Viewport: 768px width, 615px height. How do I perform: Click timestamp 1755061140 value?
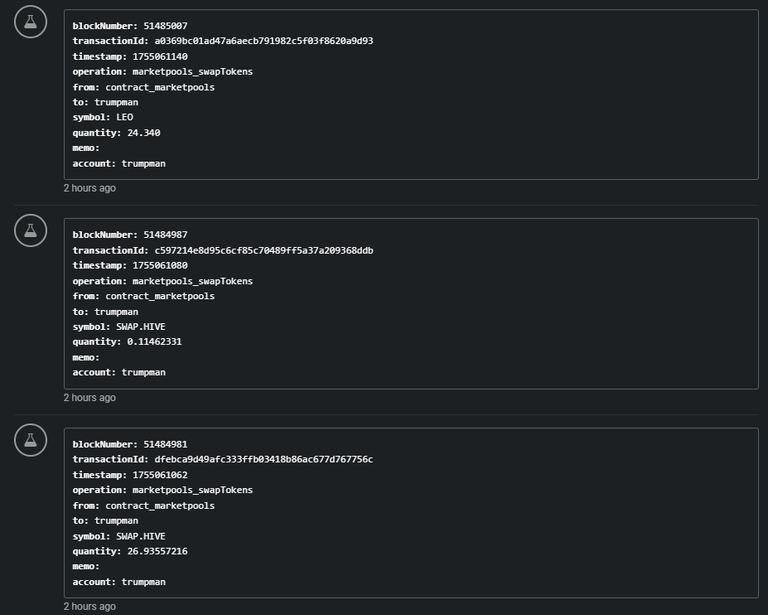pyautogui.click(x=160, y=57)
